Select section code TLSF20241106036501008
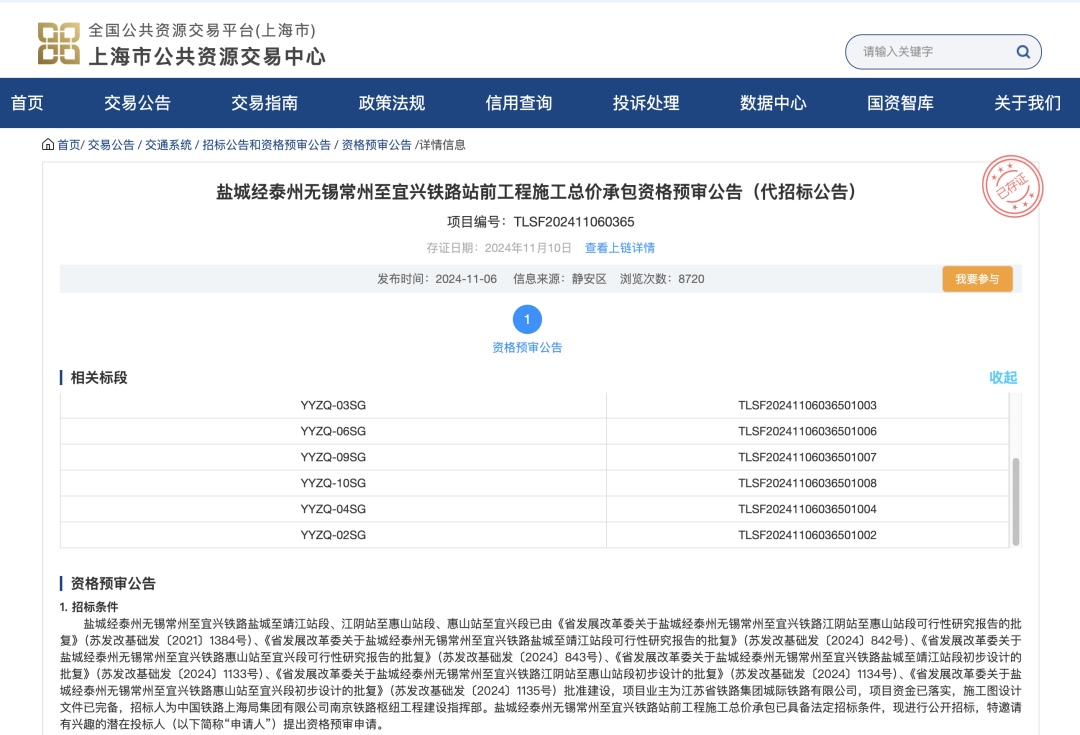The width and height of the screenshot is (1080, 735). click(x=807, y=483)
